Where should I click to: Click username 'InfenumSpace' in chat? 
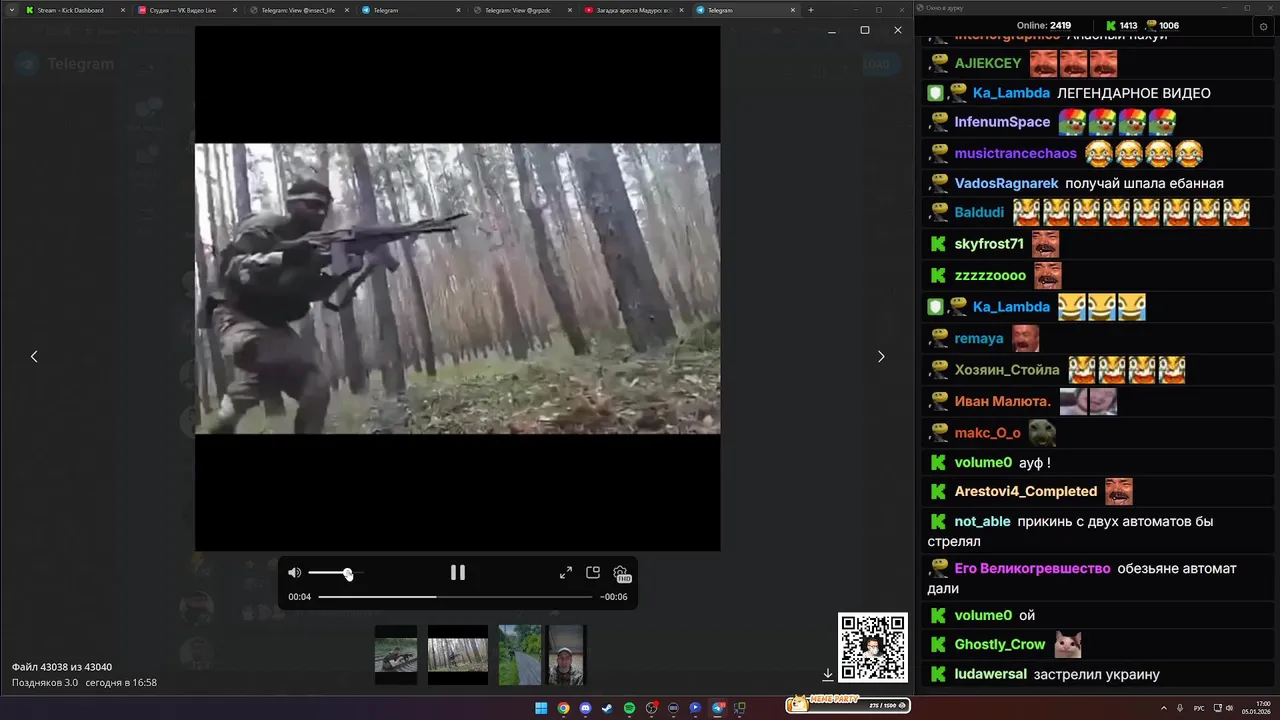(1002, 122)
